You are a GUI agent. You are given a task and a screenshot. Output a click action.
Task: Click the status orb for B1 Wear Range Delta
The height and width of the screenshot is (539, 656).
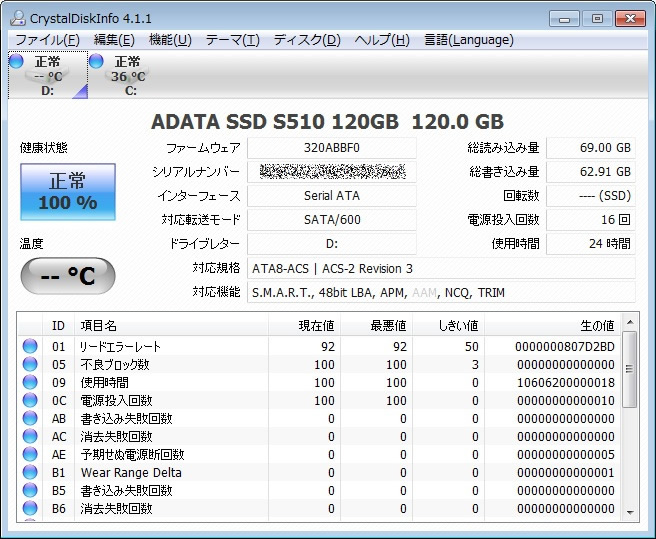30,472
